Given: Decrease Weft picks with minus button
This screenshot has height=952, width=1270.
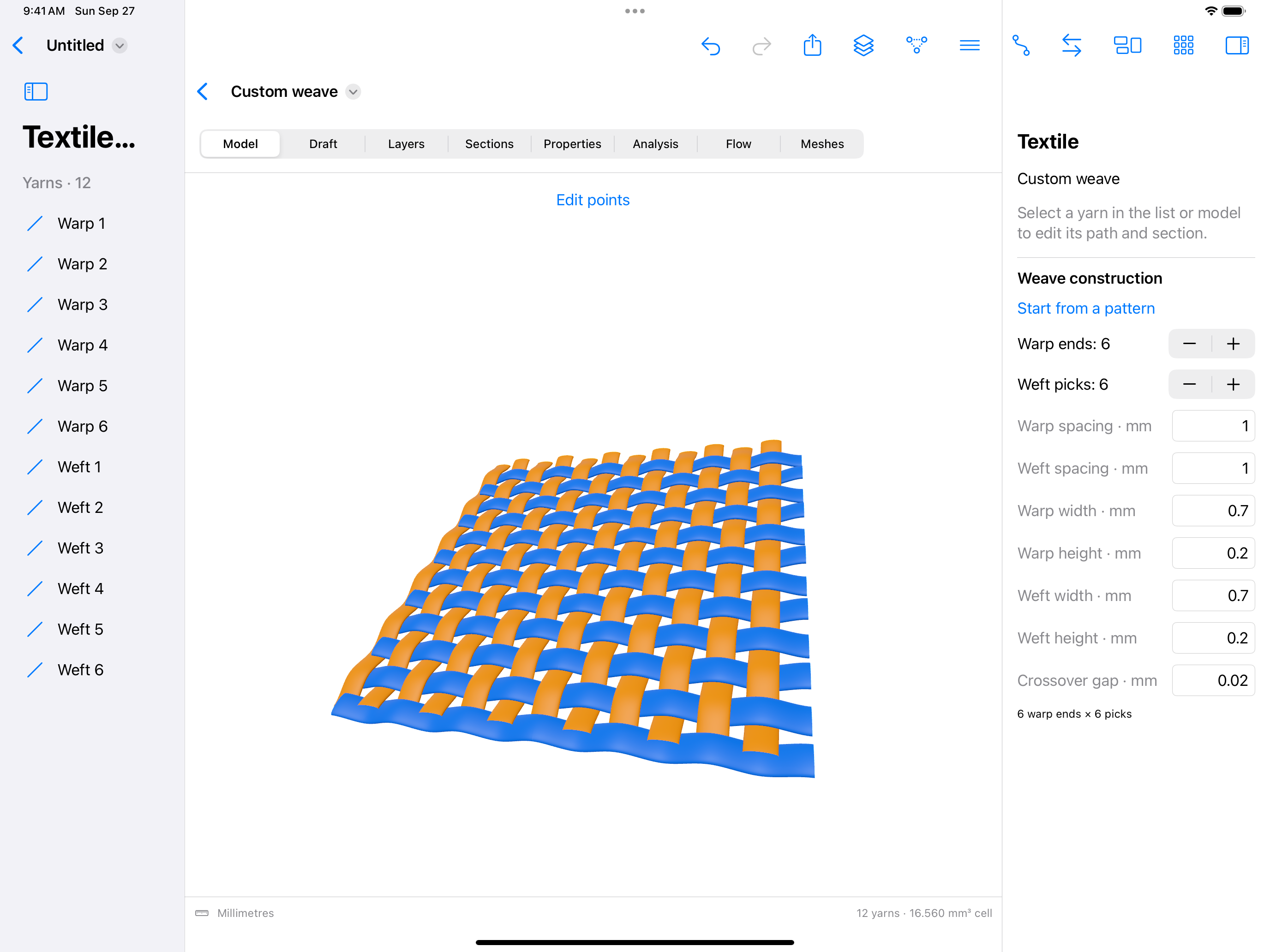Looking at the screenshot, I should point(1190,385).
